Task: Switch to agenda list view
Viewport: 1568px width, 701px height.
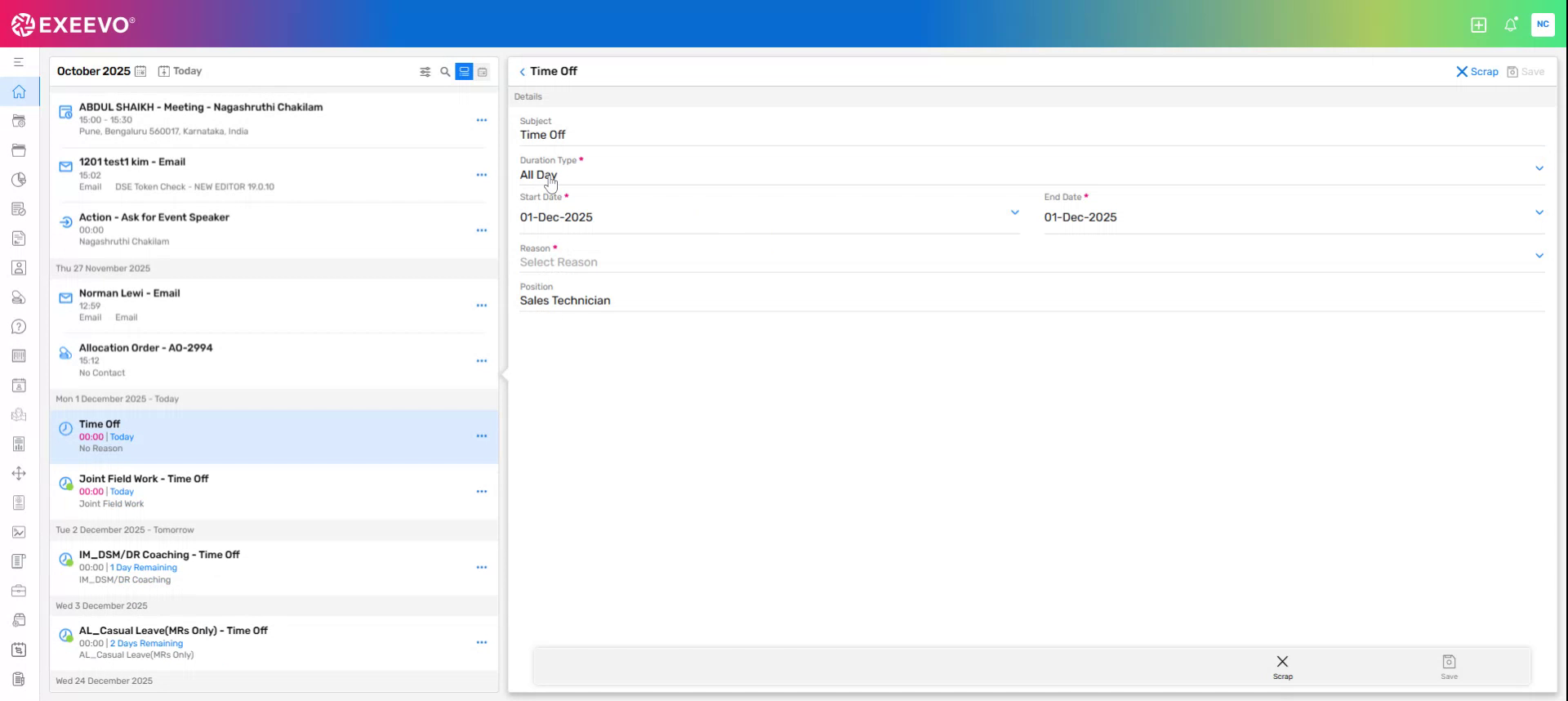Action: coord(464,72)
